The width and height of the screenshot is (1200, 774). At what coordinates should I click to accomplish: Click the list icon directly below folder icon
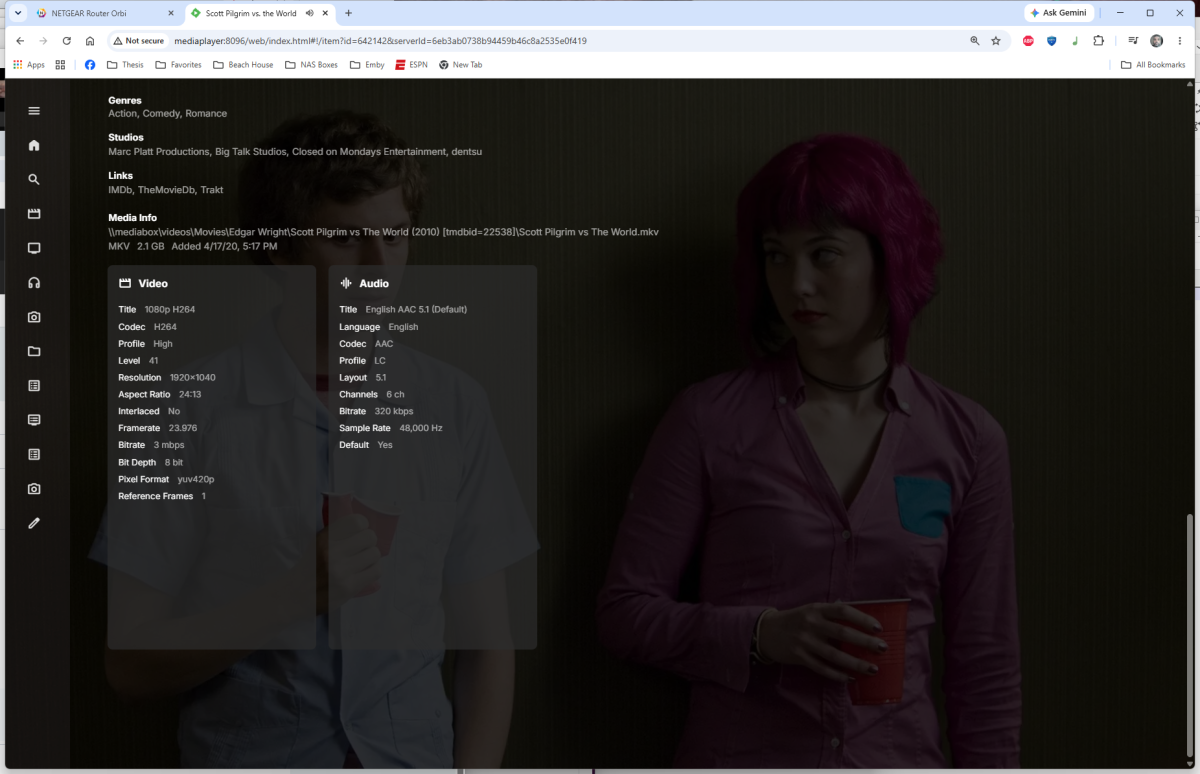(x=34, y=386)
